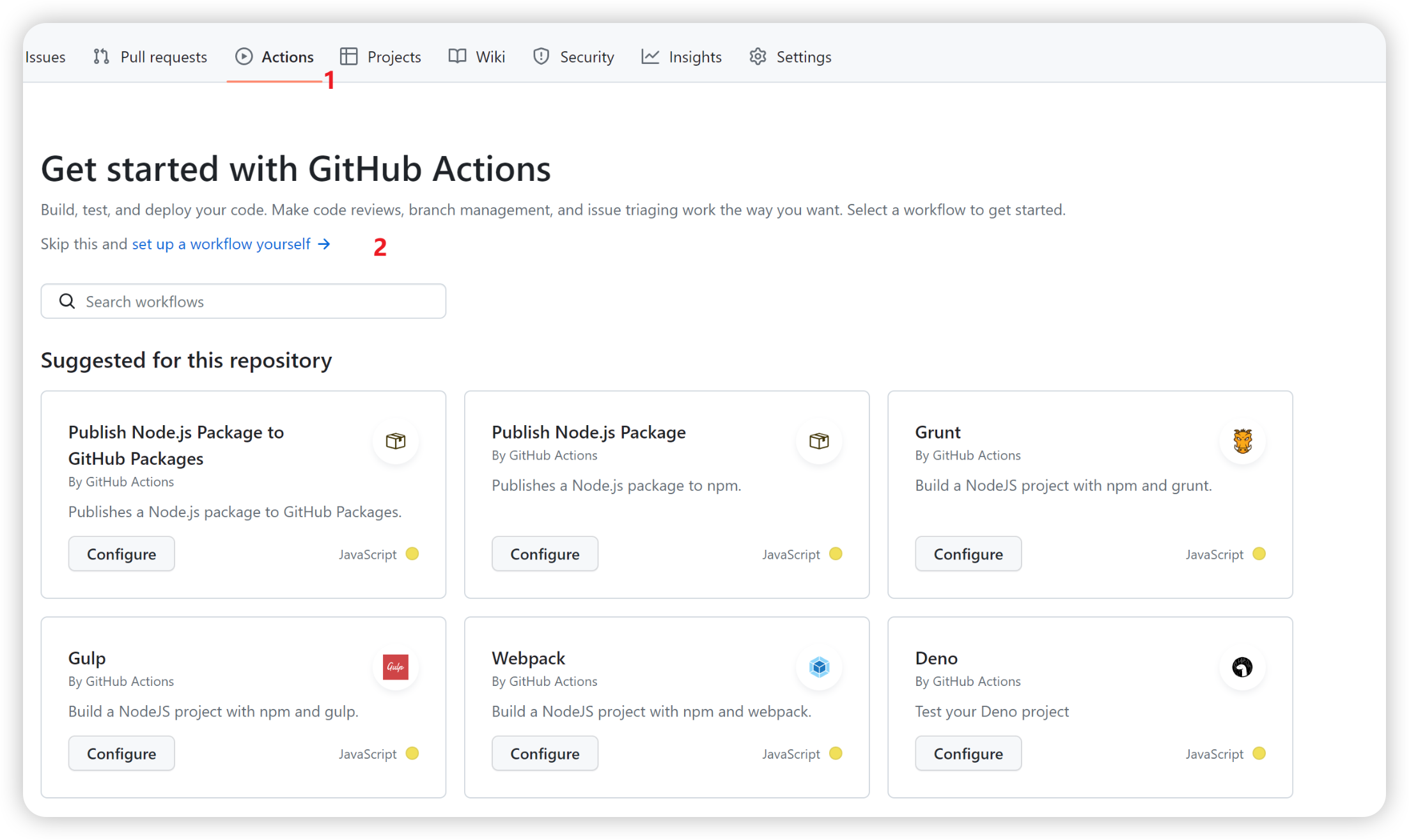This screenshot has width=1409, height=840.
Task: Go to the Security tab
Action: click(573, 57)
